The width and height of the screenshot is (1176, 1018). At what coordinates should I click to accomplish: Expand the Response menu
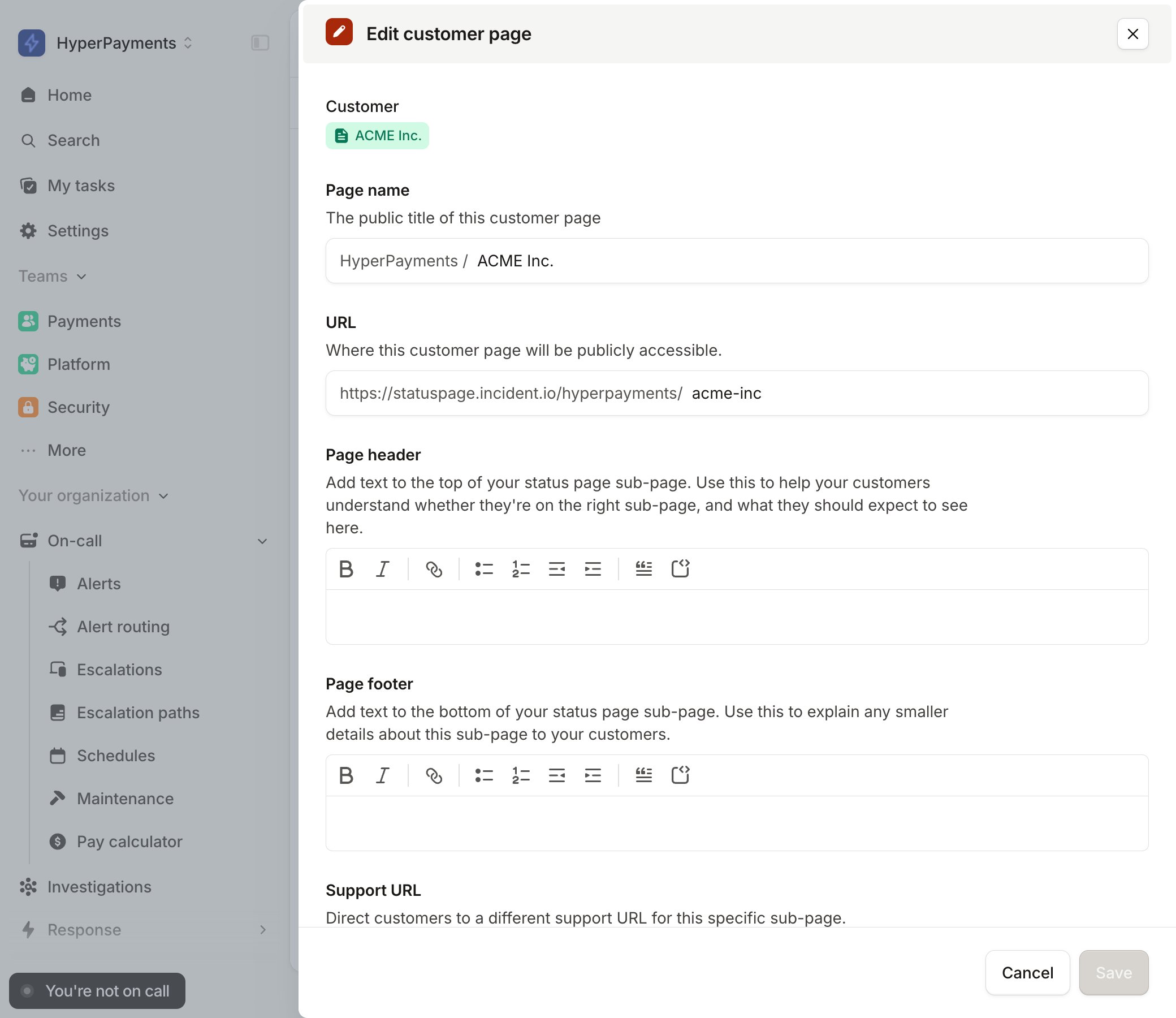[262, 929]
